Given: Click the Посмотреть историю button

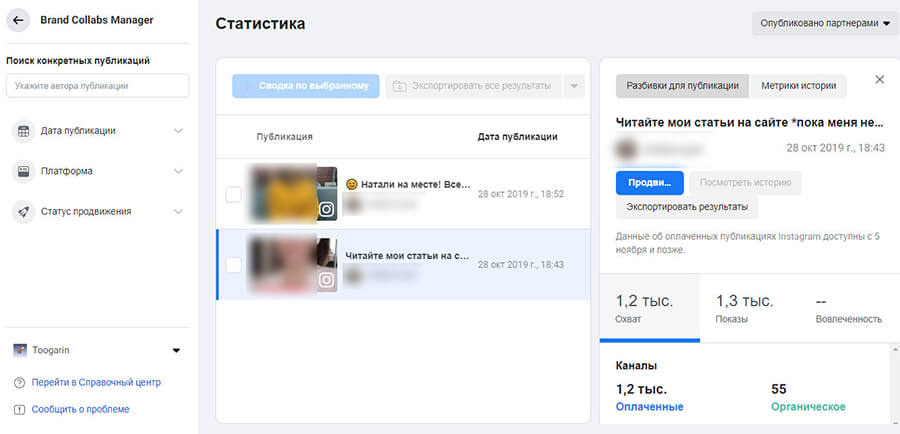Looking at the screenshot, I should coord(745,183).
